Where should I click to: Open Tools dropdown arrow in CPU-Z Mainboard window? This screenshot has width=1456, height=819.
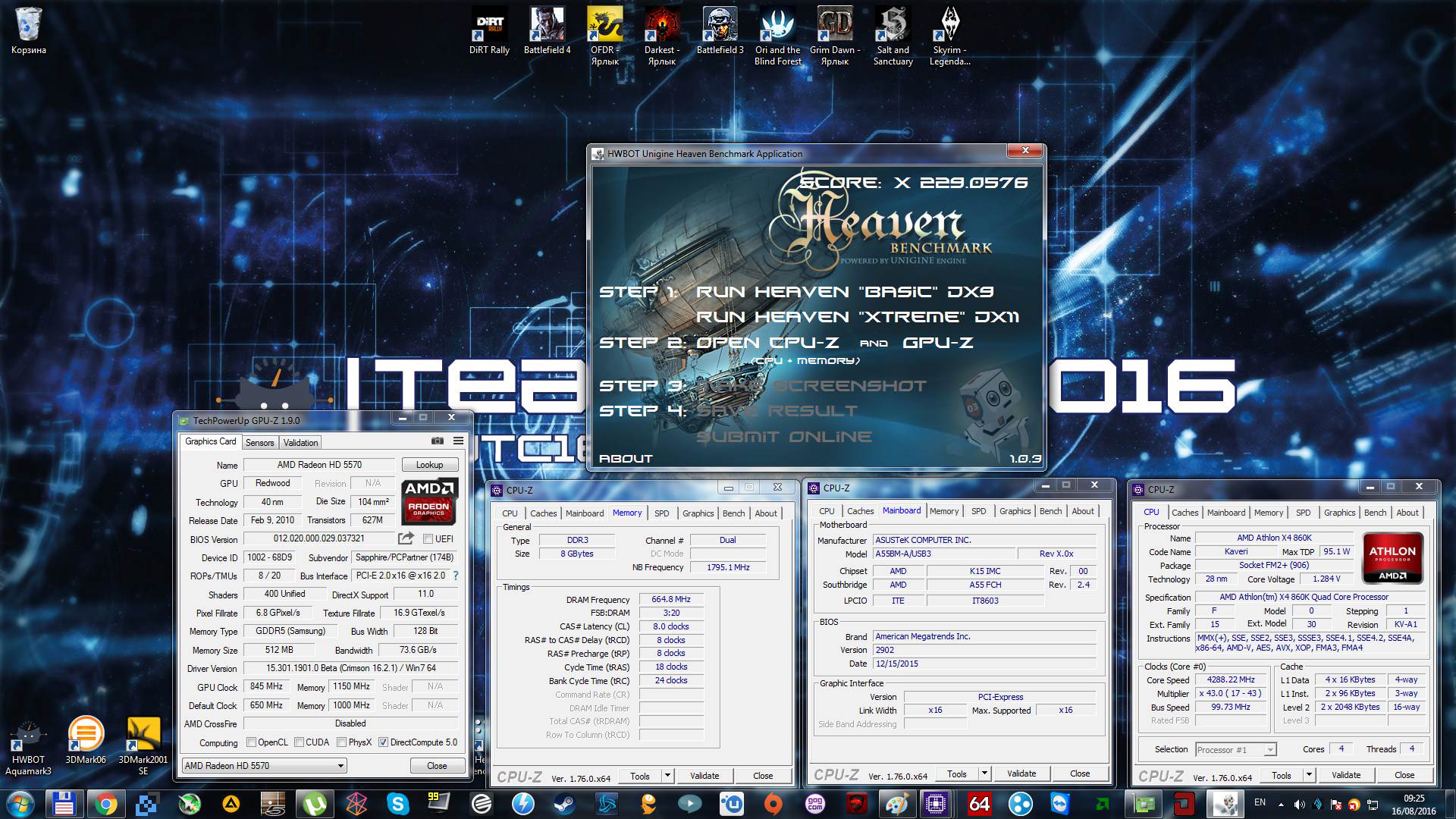coord(984,774)
